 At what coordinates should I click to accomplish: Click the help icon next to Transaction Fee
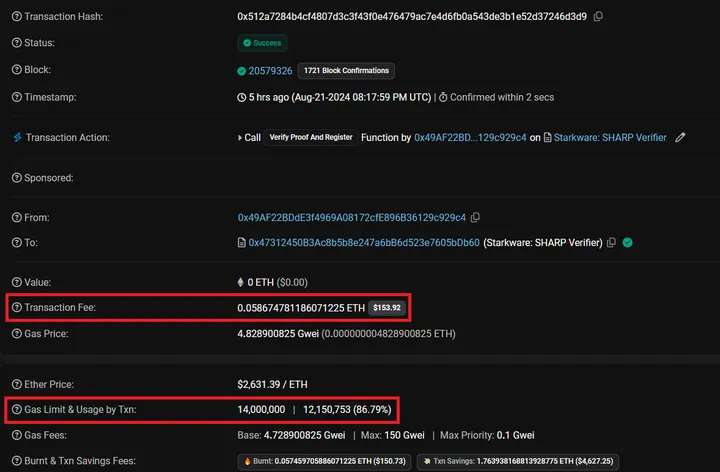pyautogui.click(x=16, y=307)
